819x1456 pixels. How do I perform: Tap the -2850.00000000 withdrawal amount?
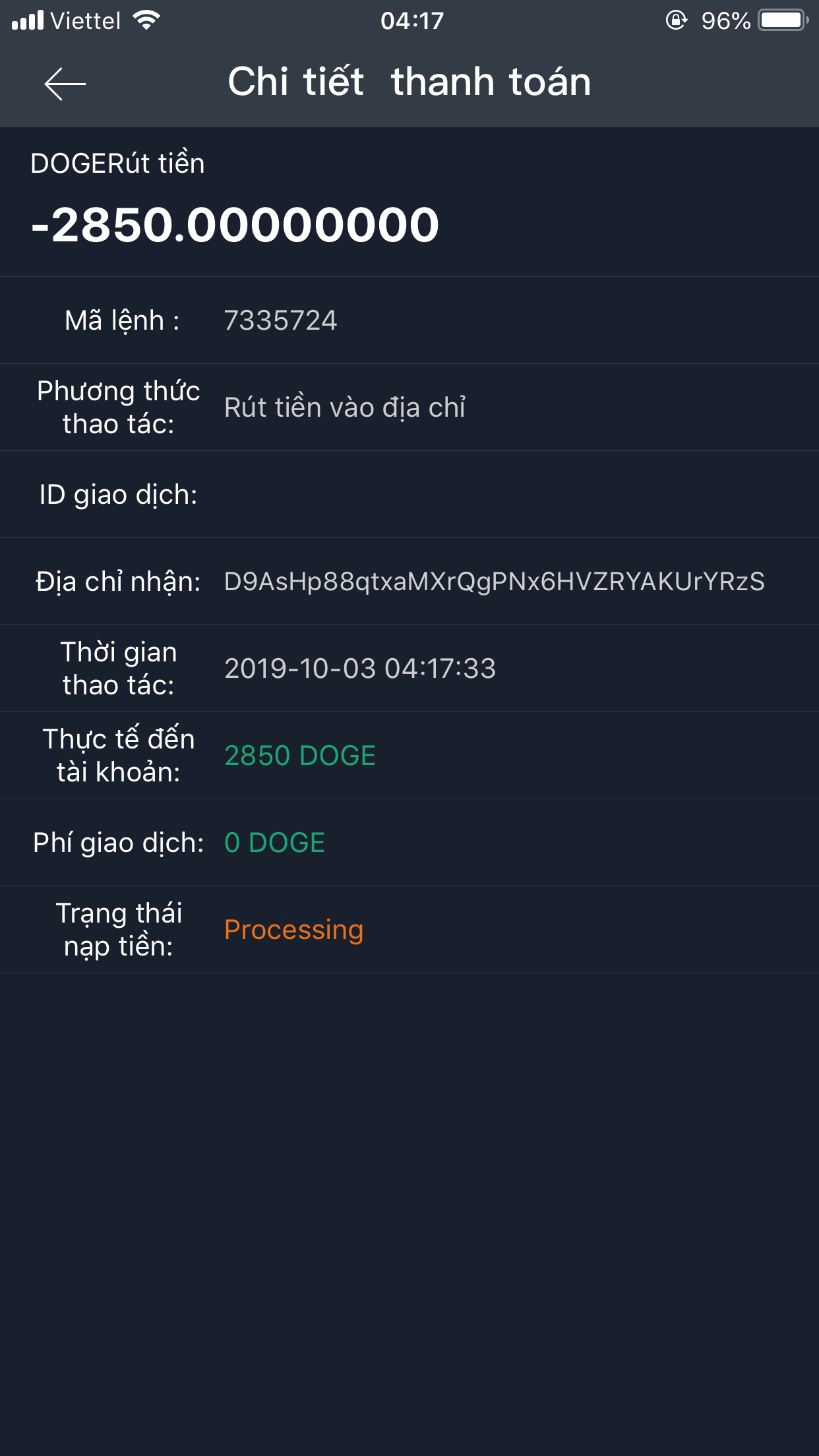click(235, 225)
